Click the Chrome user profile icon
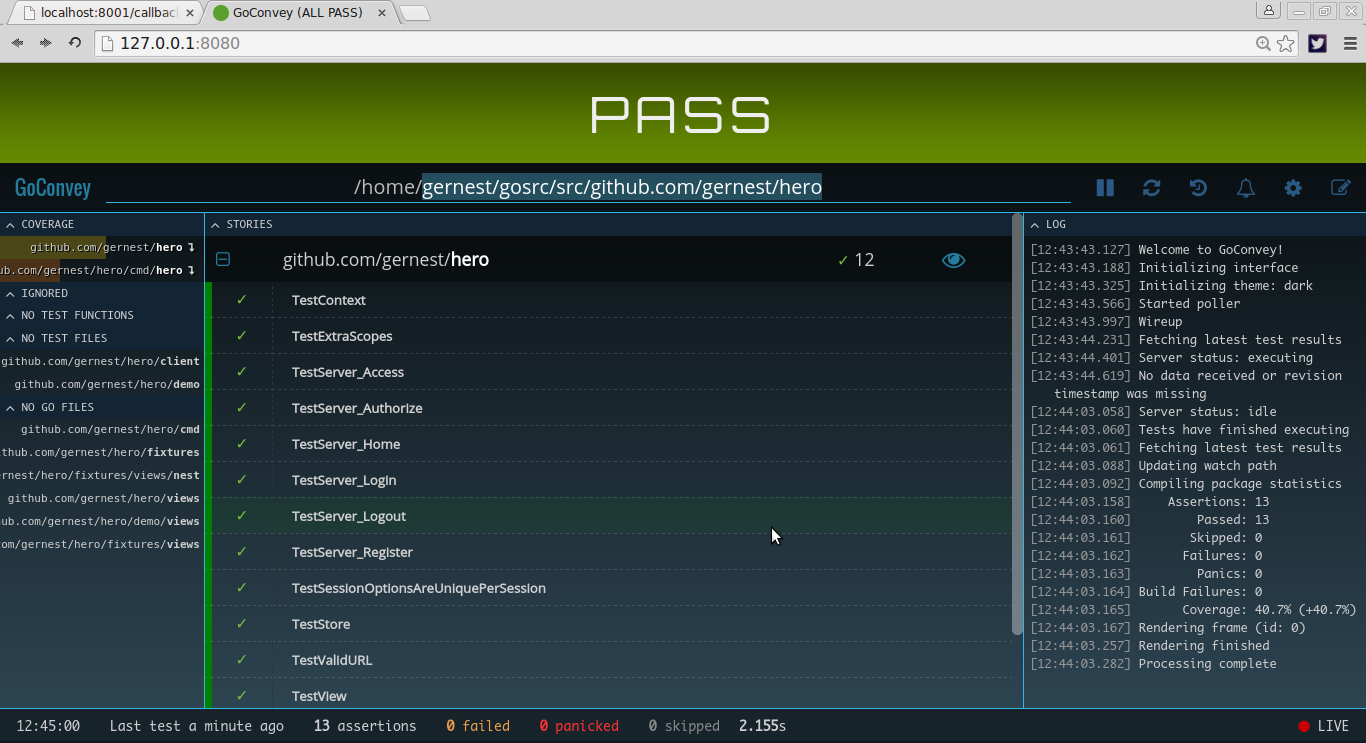The width and height of the screenshot is (1366, 743). click(1269, 11)
